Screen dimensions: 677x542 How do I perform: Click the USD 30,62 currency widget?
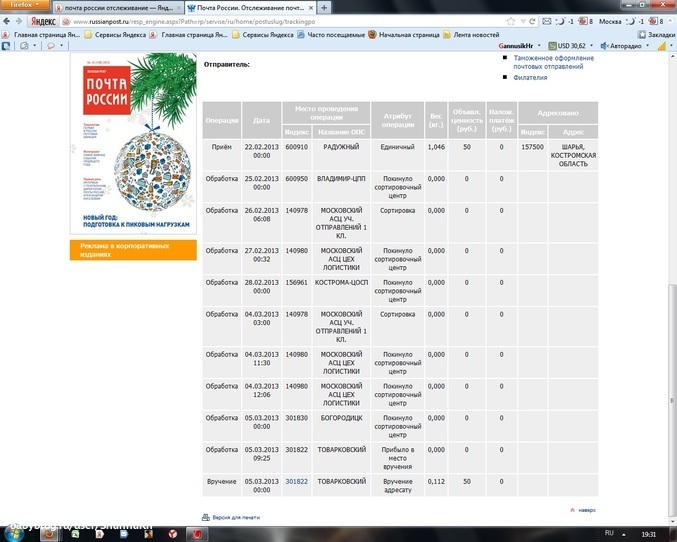pyautogui.click(x=575, y=46)
